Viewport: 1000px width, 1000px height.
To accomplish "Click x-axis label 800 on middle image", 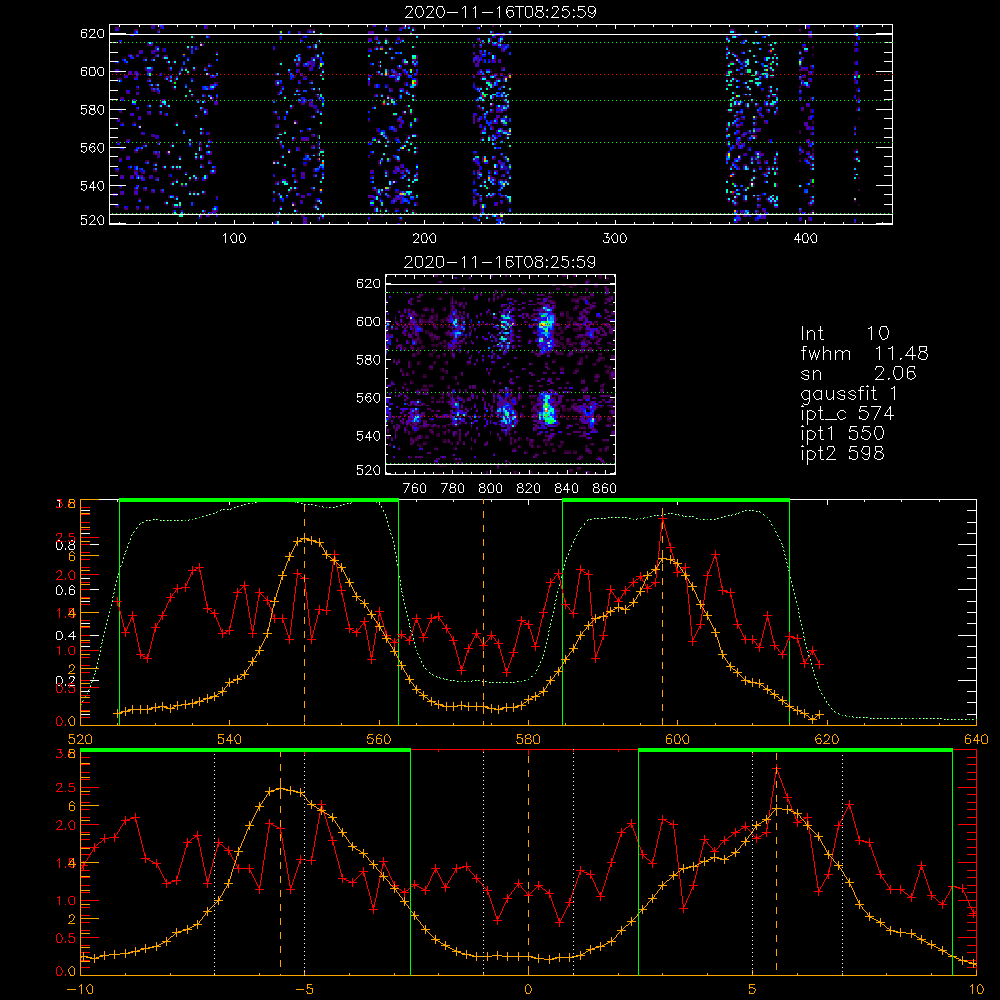I will [x=490, y=489].
